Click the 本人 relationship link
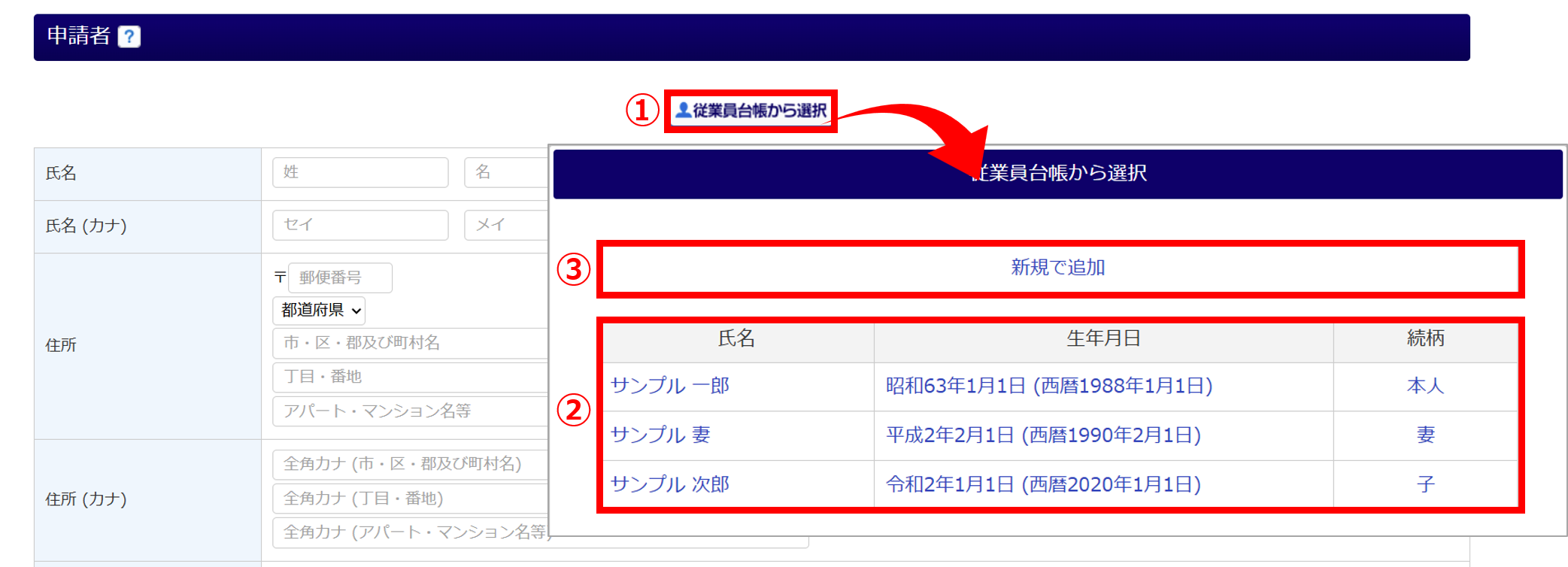The height and width of the screenshot is (567, 1568). point(1425,386)
